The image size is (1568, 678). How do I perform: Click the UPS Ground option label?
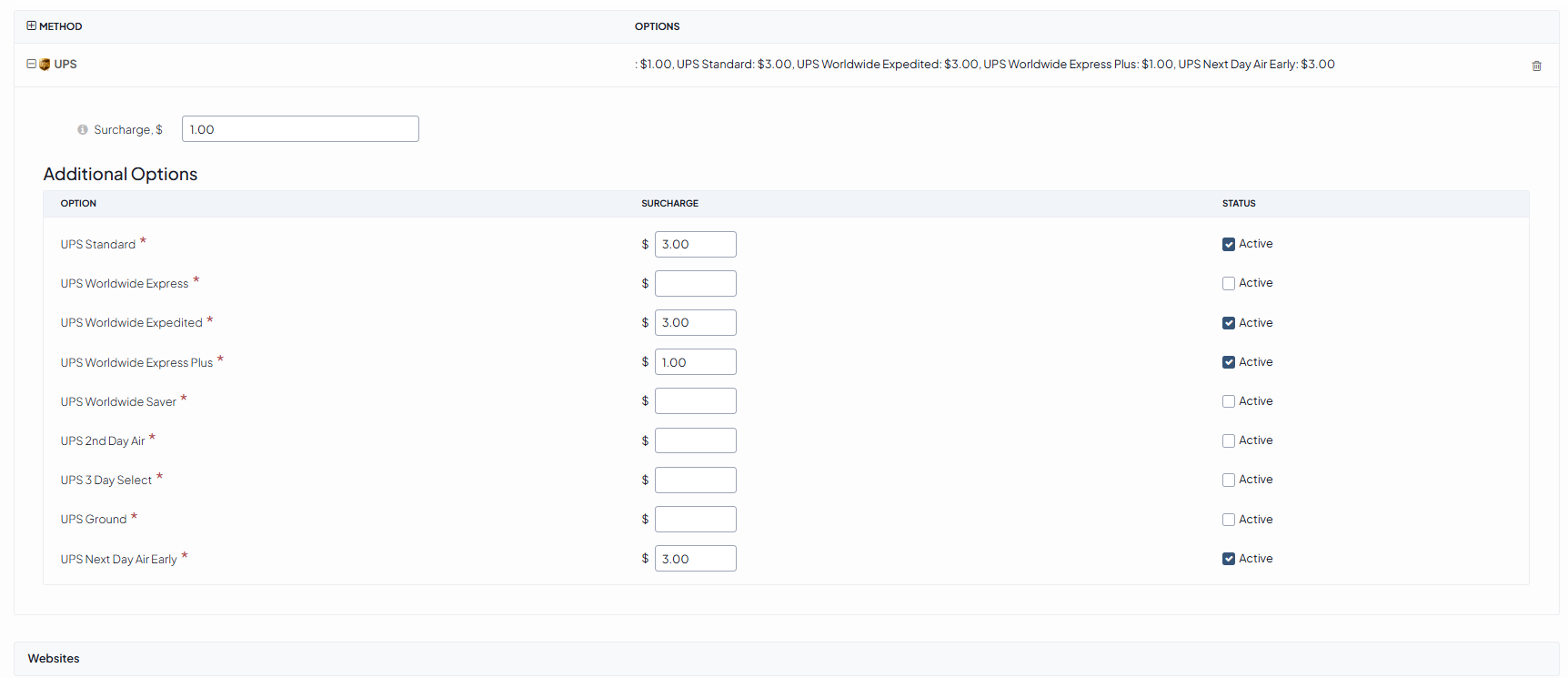94,520
